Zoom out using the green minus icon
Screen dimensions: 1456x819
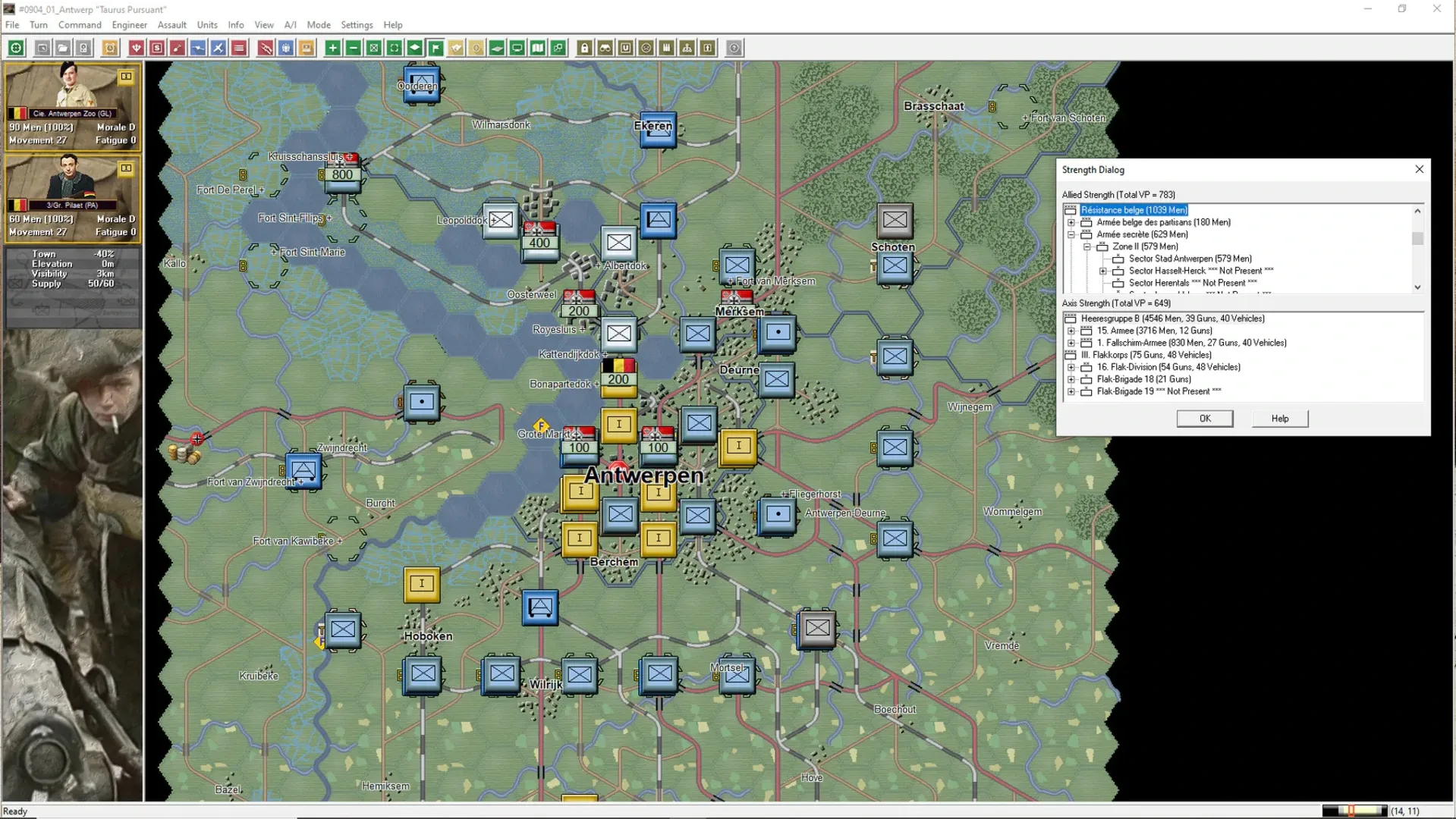pos(352,48)
